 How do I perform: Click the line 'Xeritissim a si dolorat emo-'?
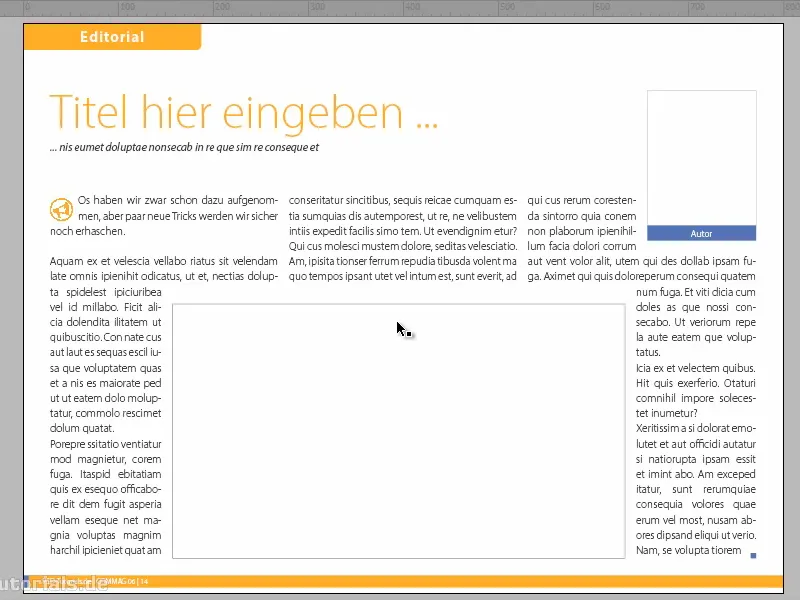coord(696,428)
